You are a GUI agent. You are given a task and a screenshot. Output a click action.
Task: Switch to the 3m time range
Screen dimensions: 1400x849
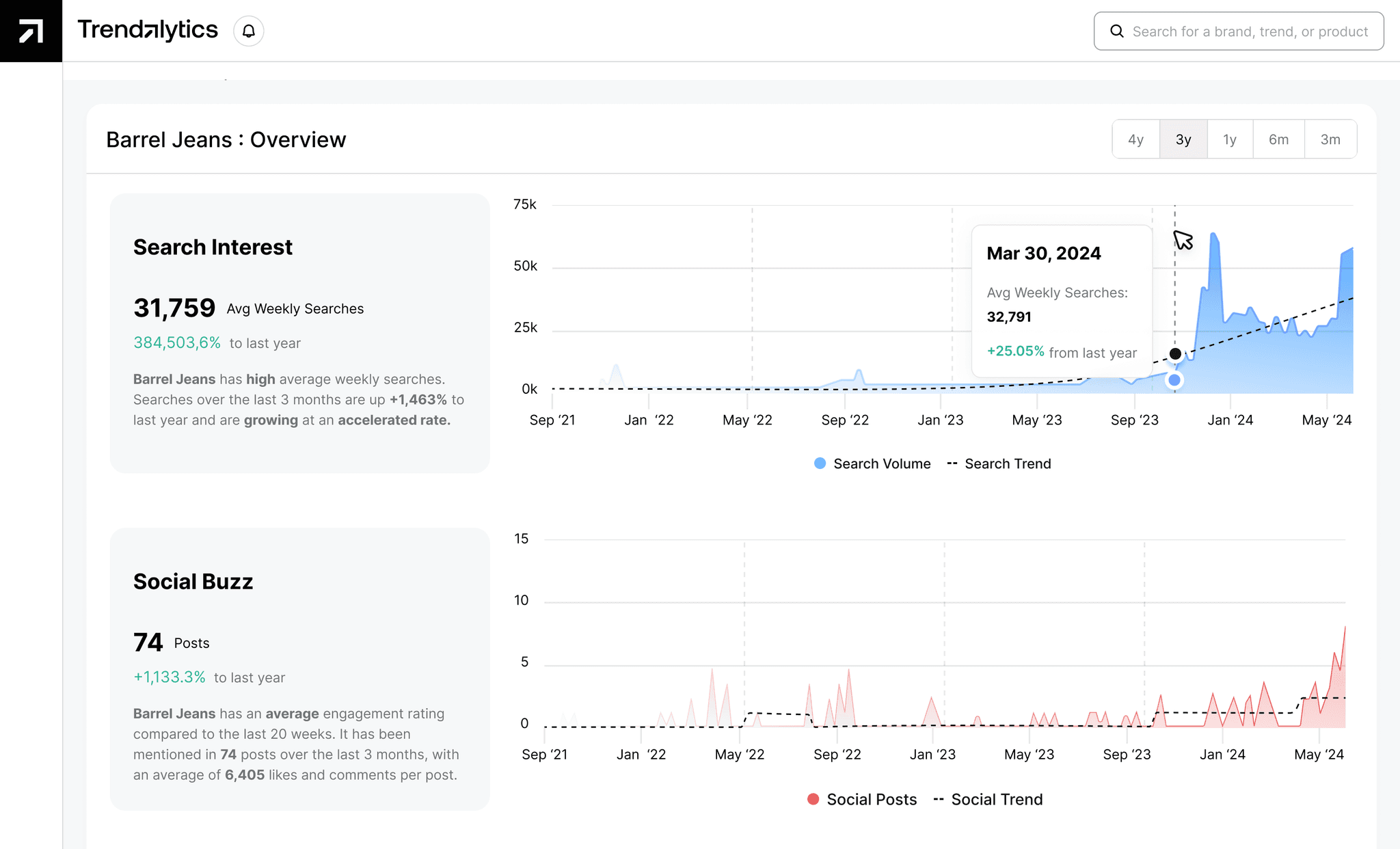(x=1330, y=139)
